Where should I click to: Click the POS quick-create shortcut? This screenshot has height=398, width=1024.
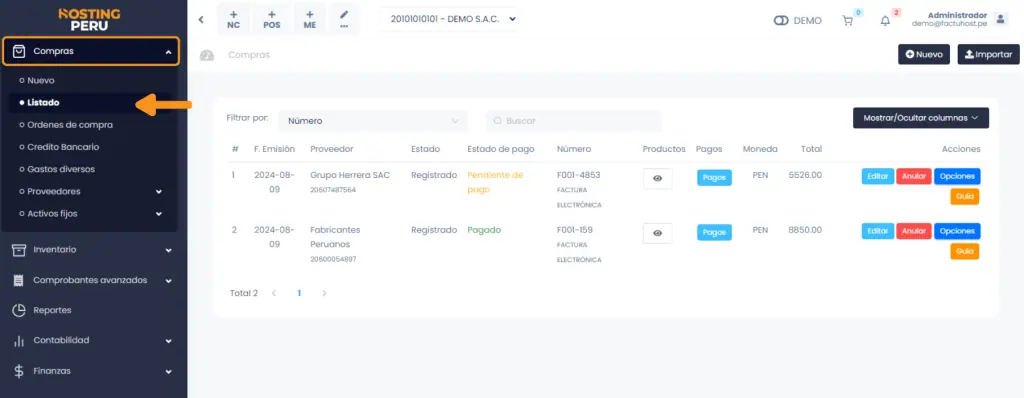click(x=272, y=19)
